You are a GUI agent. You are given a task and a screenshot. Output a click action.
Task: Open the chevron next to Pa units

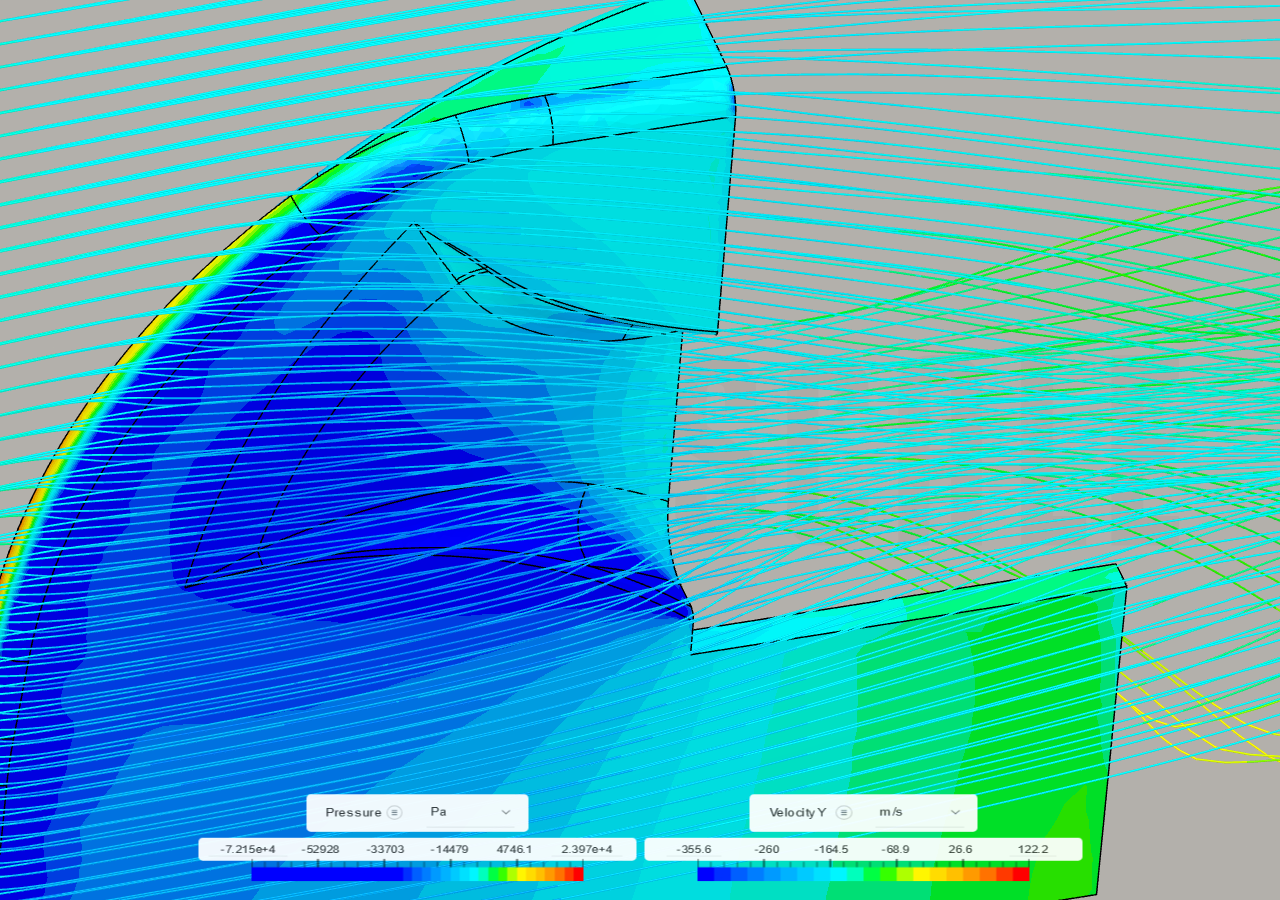tap(505, 812)
